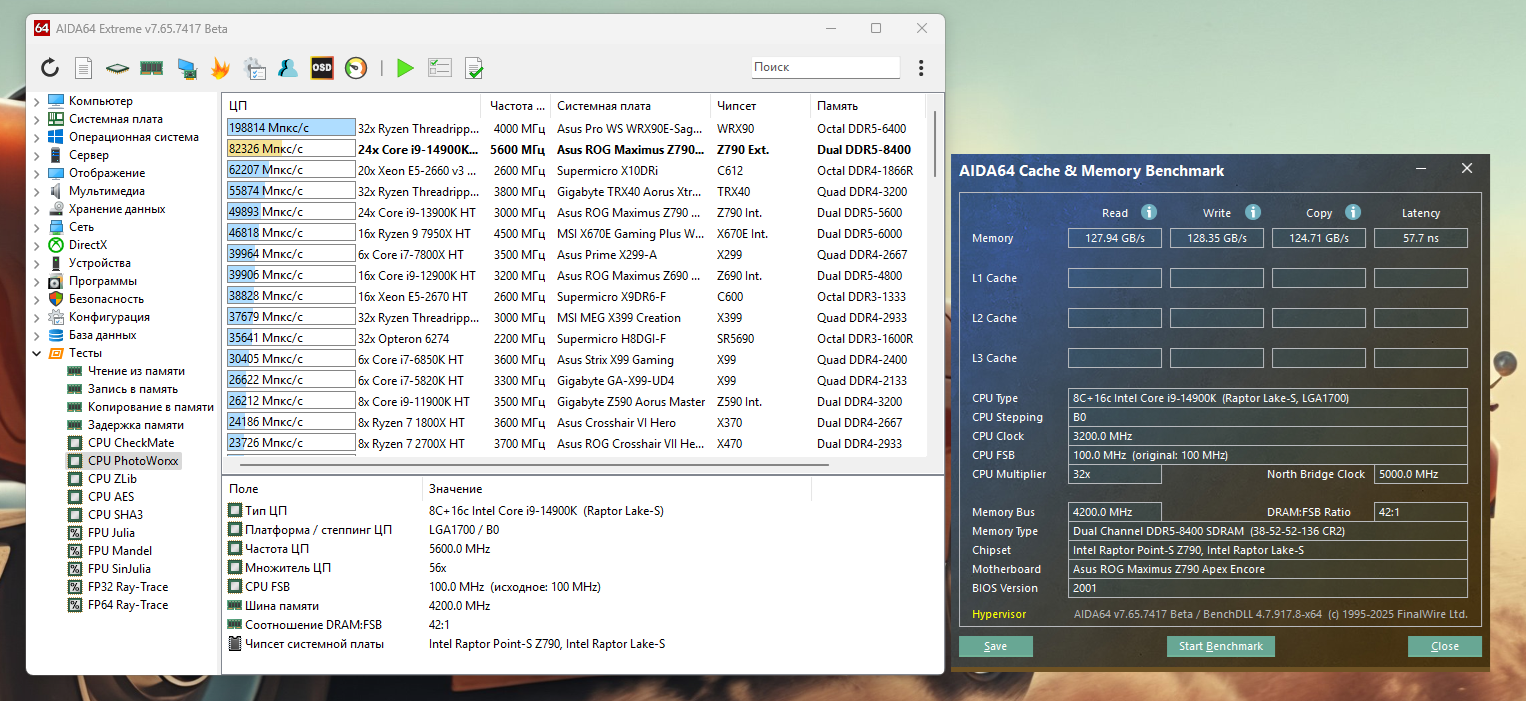
Task: Select the Задержка памяти test
Action: pos(135,425)
